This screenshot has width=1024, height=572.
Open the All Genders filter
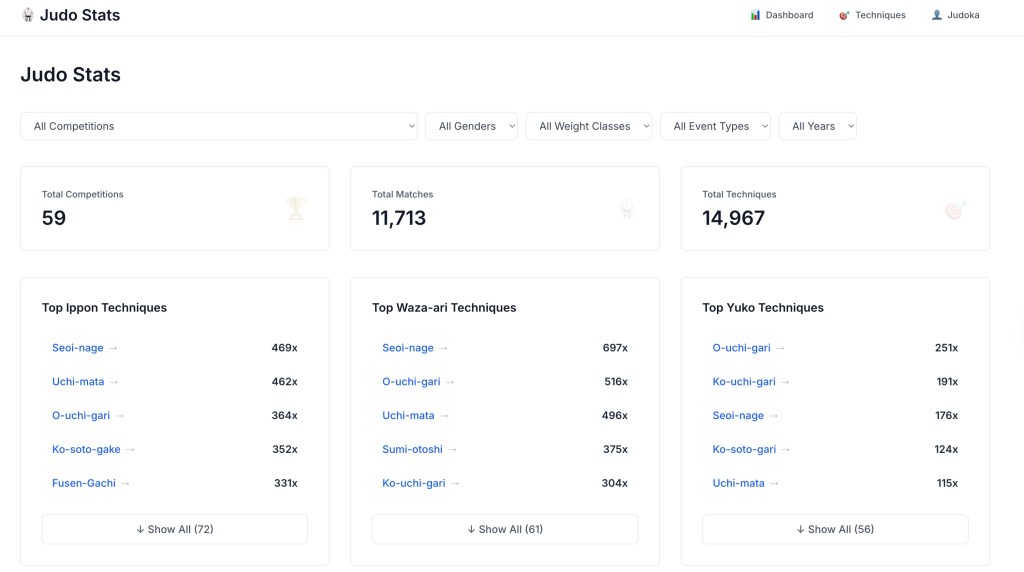pos(471,126)
